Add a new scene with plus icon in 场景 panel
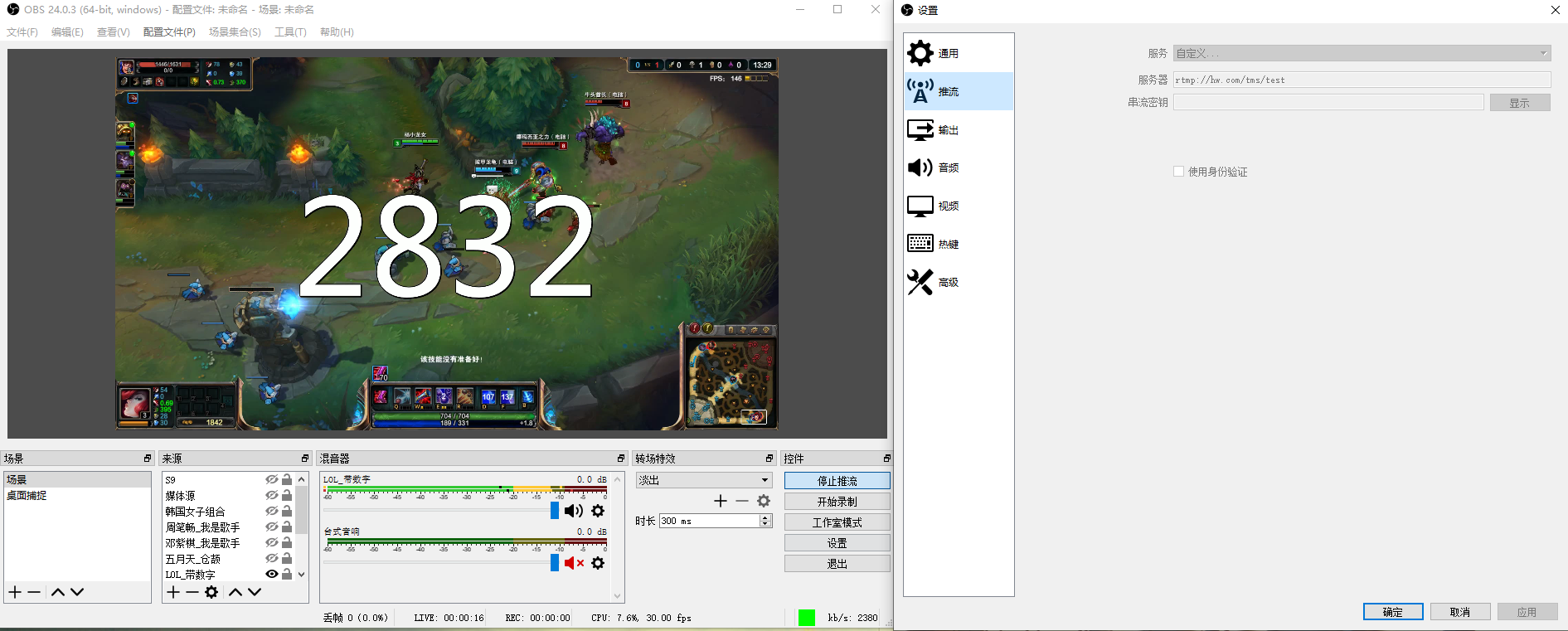This screenshot has width=1568, height=631. click(15, 592)
